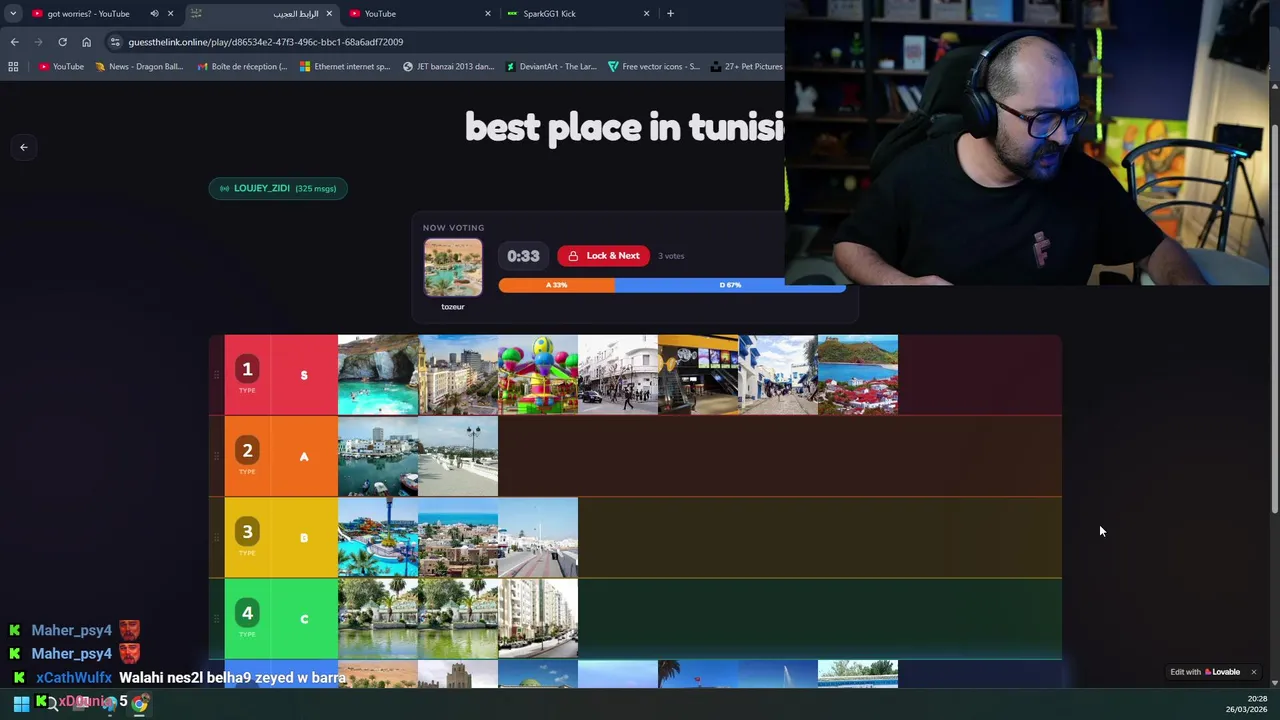
Task: Click the blue D 67% vote bar
Action: point(730,285)
